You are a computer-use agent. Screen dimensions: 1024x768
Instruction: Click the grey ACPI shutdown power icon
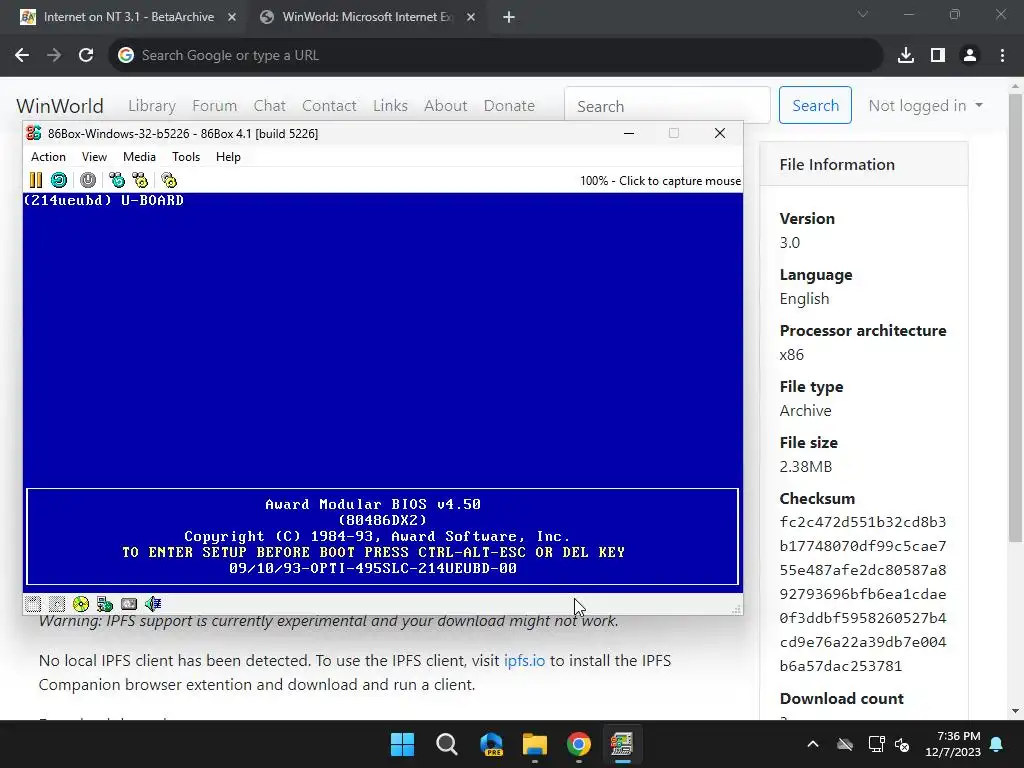point(88,180)
